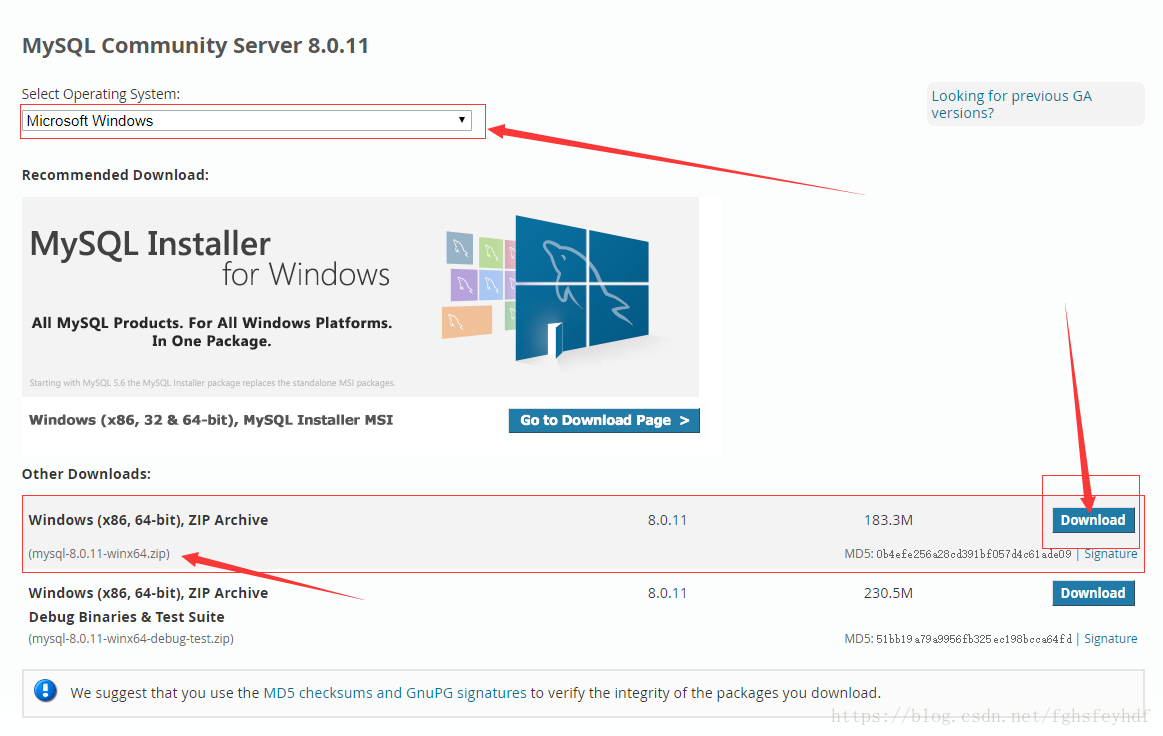
Task: Open Signature link for mysql-8.0.11-winx64.zip
Action: (1110, 554)
